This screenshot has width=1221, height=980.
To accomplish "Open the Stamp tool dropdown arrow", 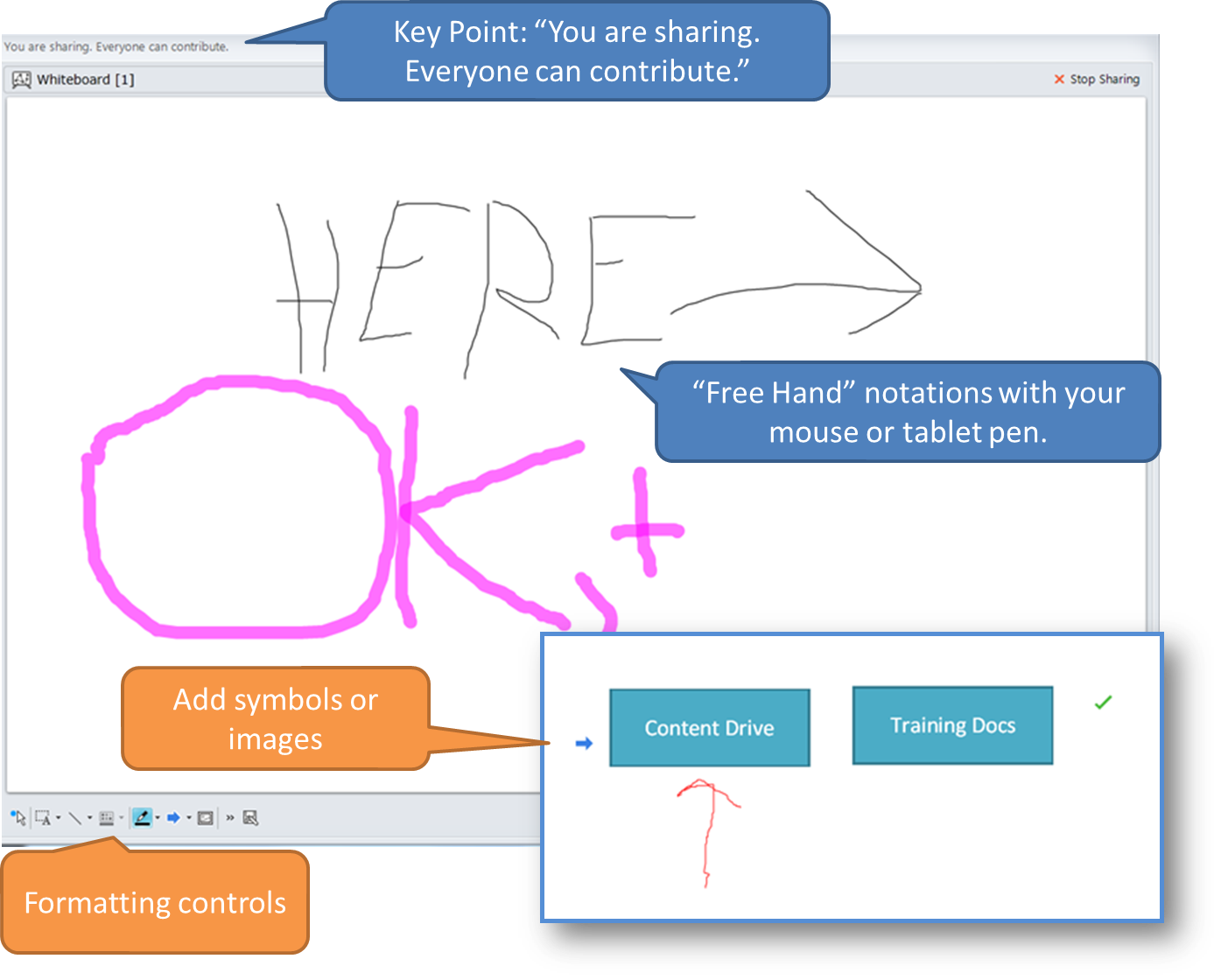I will click(189, 817).
